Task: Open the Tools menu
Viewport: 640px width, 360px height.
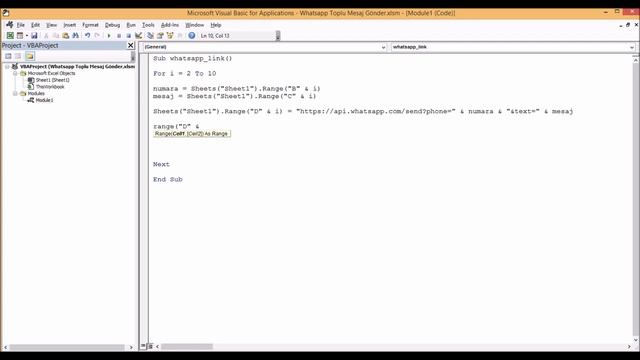Action: 148,25
